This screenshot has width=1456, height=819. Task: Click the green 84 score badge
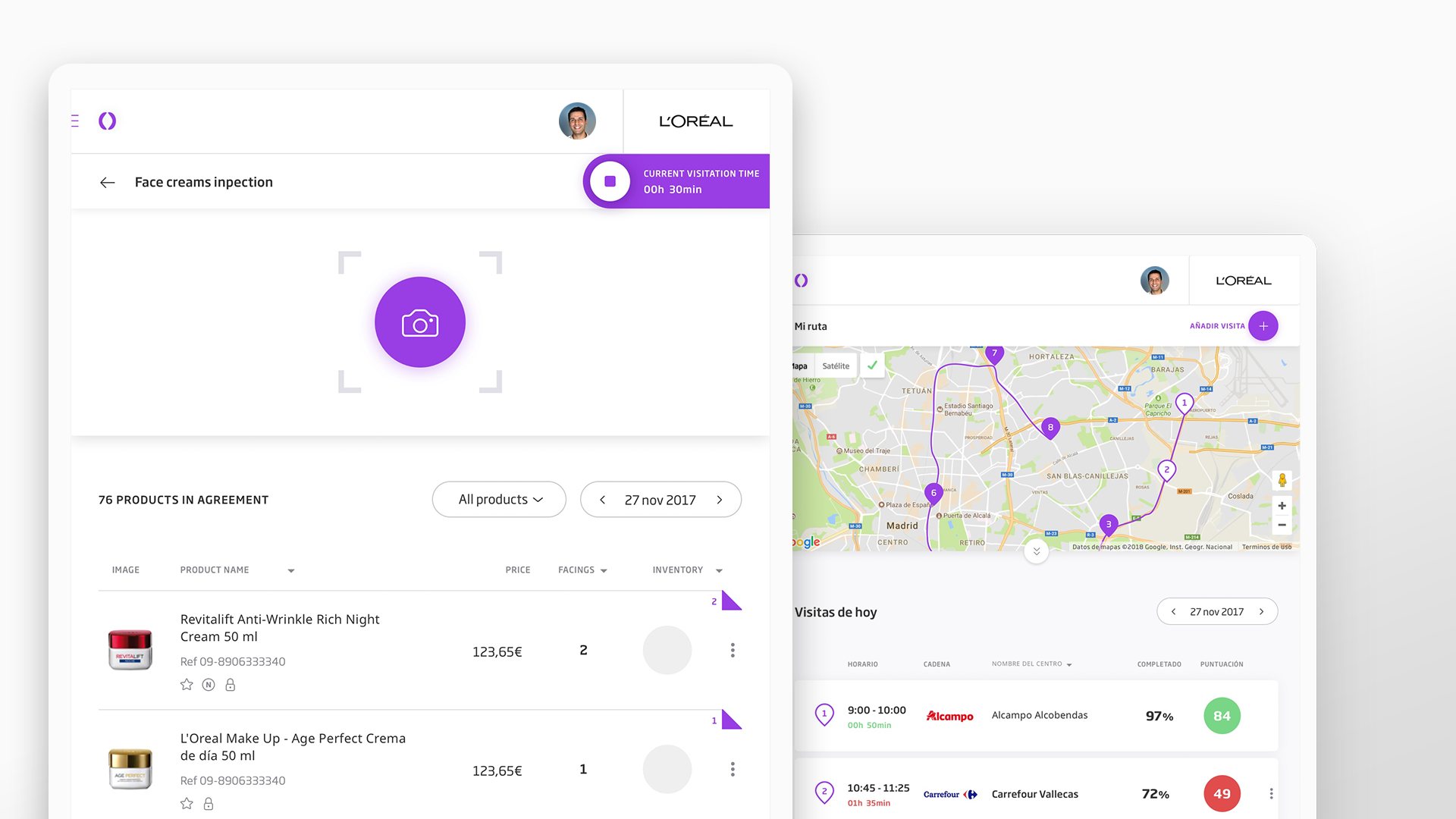1222,716
